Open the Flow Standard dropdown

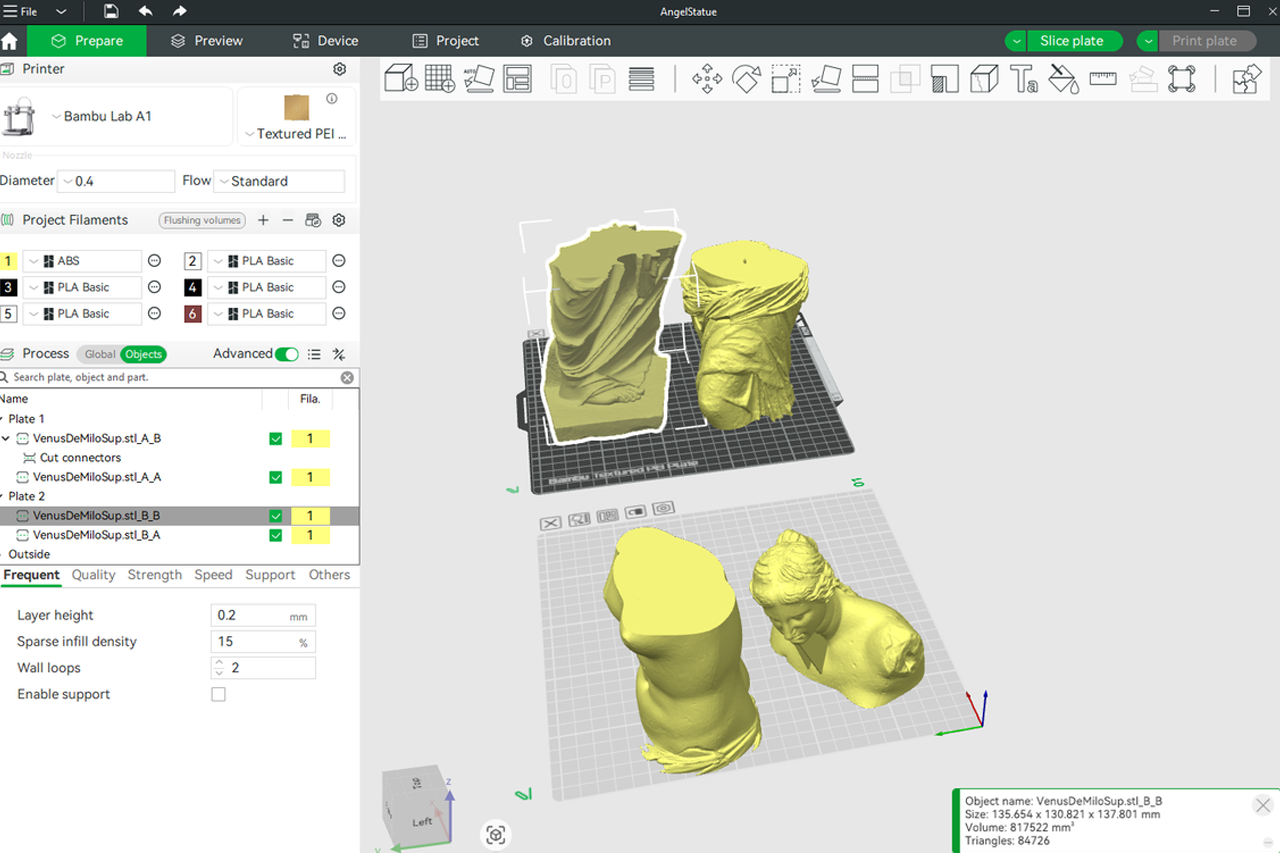point(279,181)
